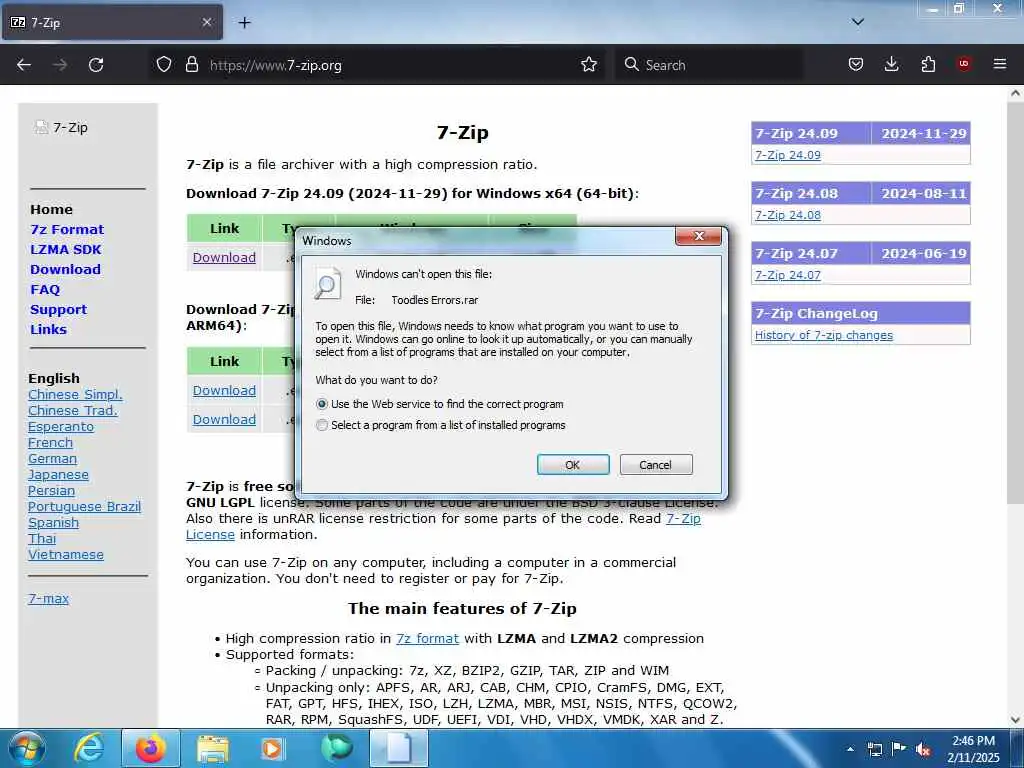Expand the list all tabs chevron
1024x768 pixels.
pyautogui.click(x=858, y=22)
